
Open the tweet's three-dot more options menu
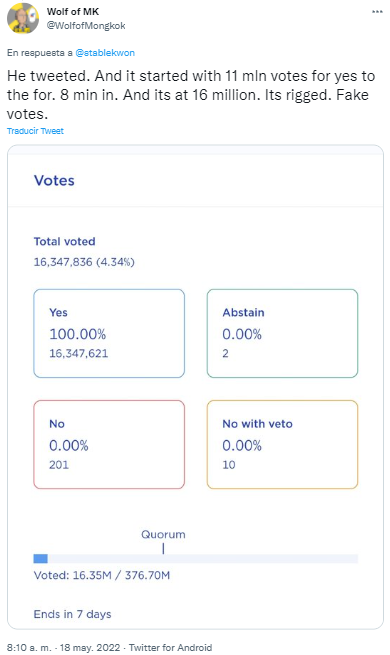click(377, 12)
